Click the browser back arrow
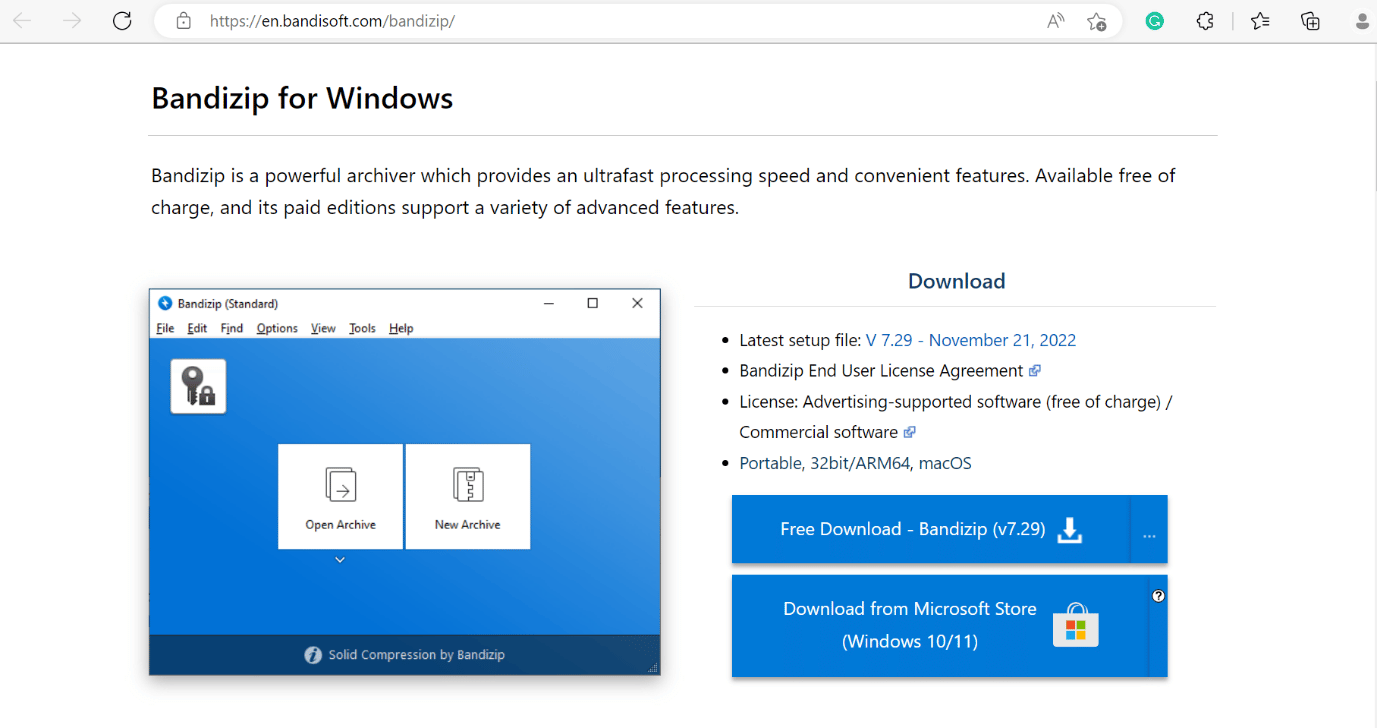This screenshot has height=728, width=1377. point(22,21)
